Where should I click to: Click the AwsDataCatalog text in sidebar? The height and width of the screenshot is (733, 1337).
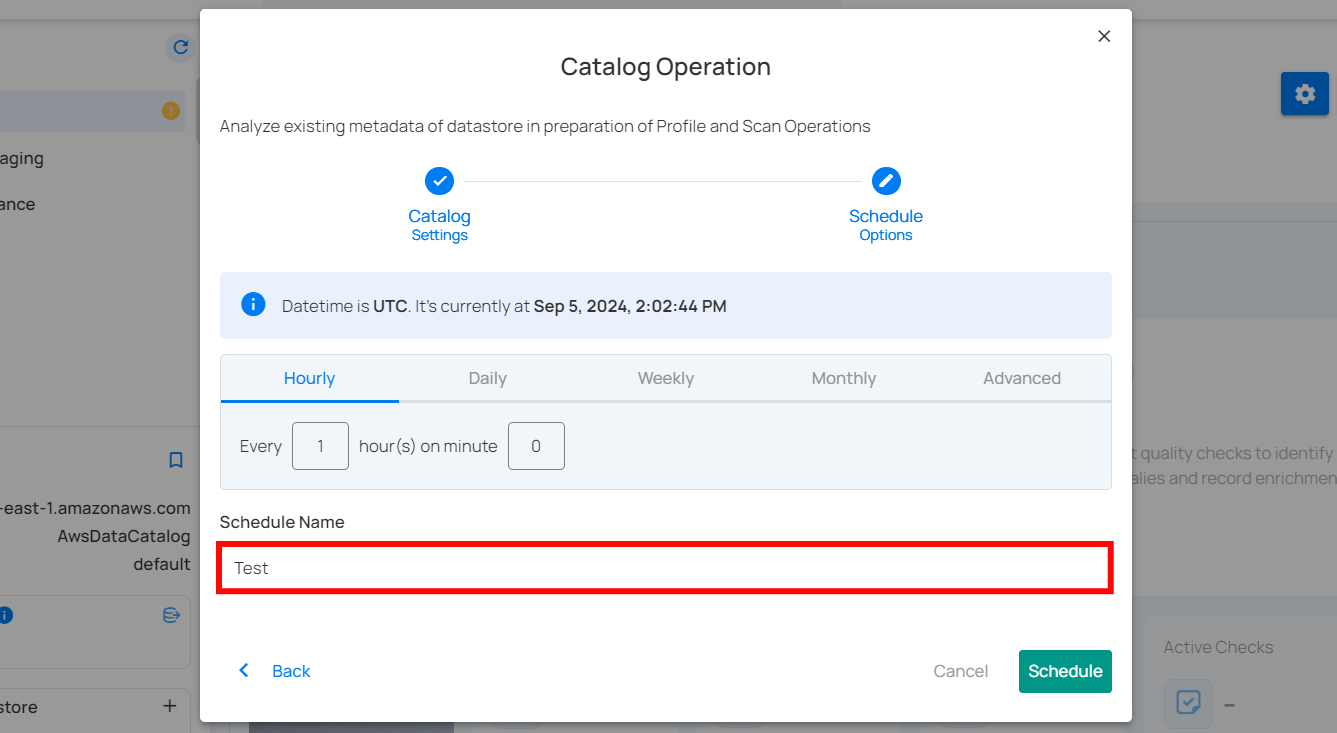click(124, 536)
